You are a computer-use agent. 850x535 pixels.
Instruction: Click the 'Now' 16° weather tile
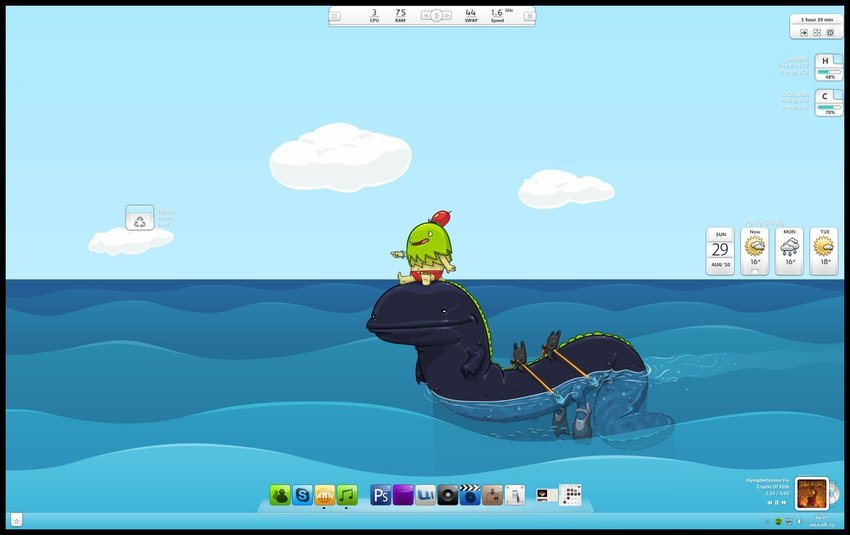click(x=755, y=251)
